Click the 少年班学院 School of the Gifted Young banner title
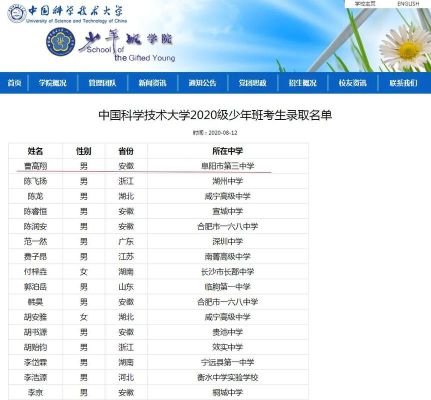The height and width of the screenshot is (400, 431). point(127,47)
